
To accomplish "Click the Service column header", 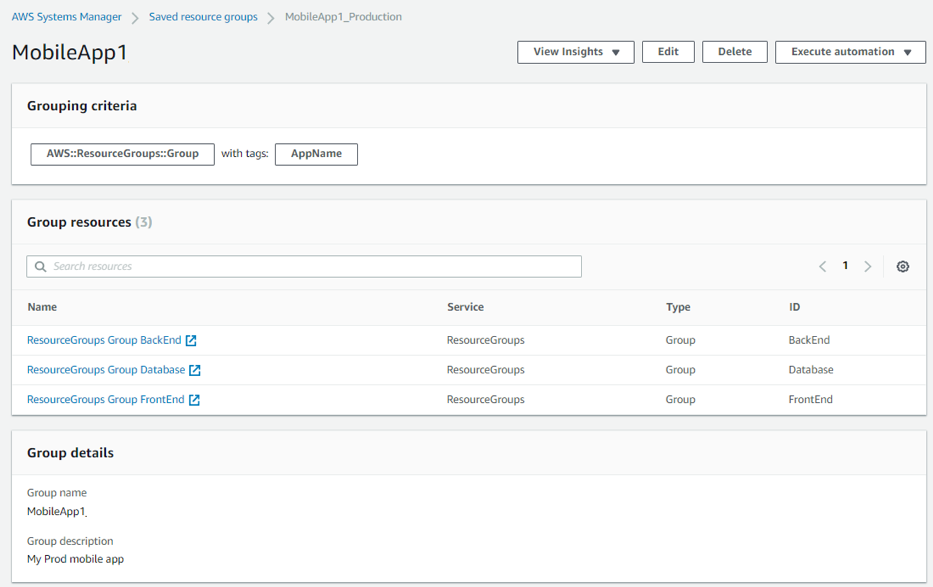I will pyautogui.click(x=465, y=307).
